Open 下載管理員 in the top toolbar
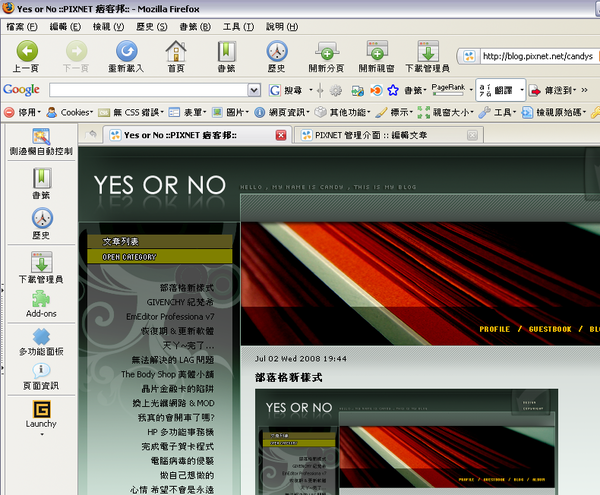 click(x=428, y=56)
